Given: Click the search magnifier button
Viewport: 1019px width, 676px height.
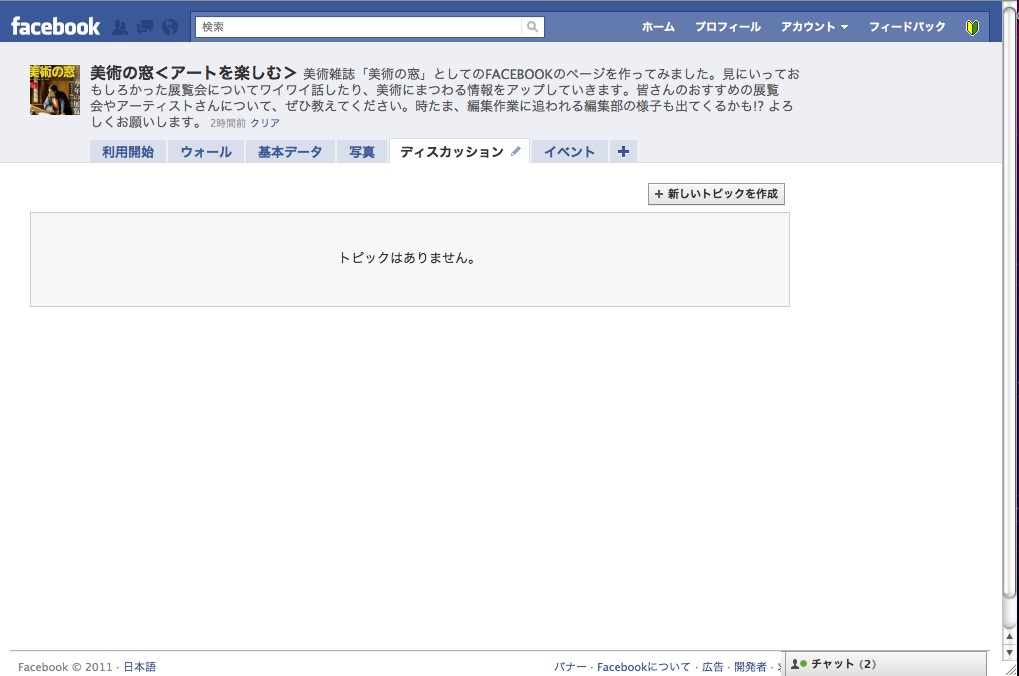Looking at the screenshot, I should (x=533, y=27).
